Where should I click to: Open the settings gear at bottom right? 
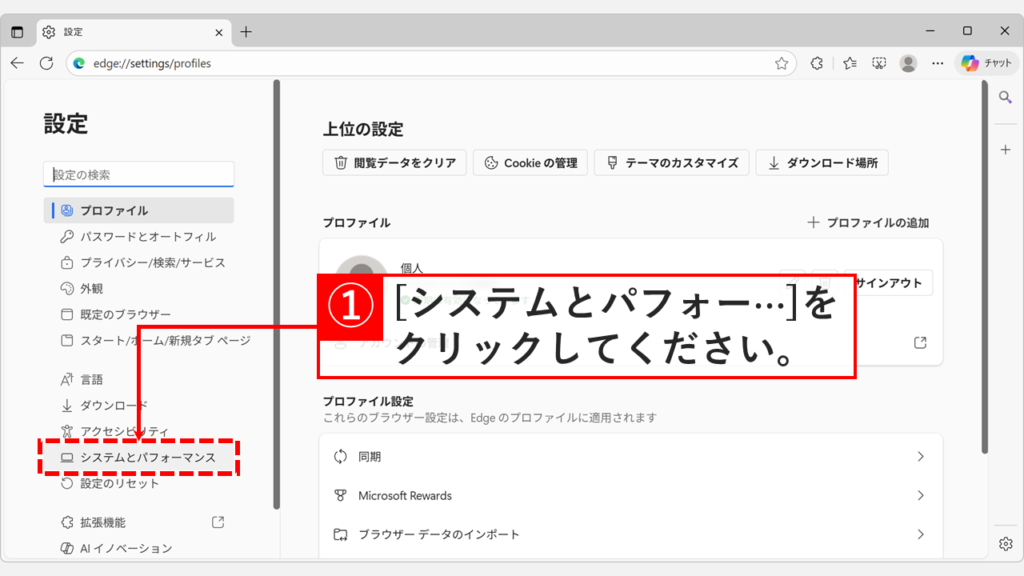point(1005,542)
